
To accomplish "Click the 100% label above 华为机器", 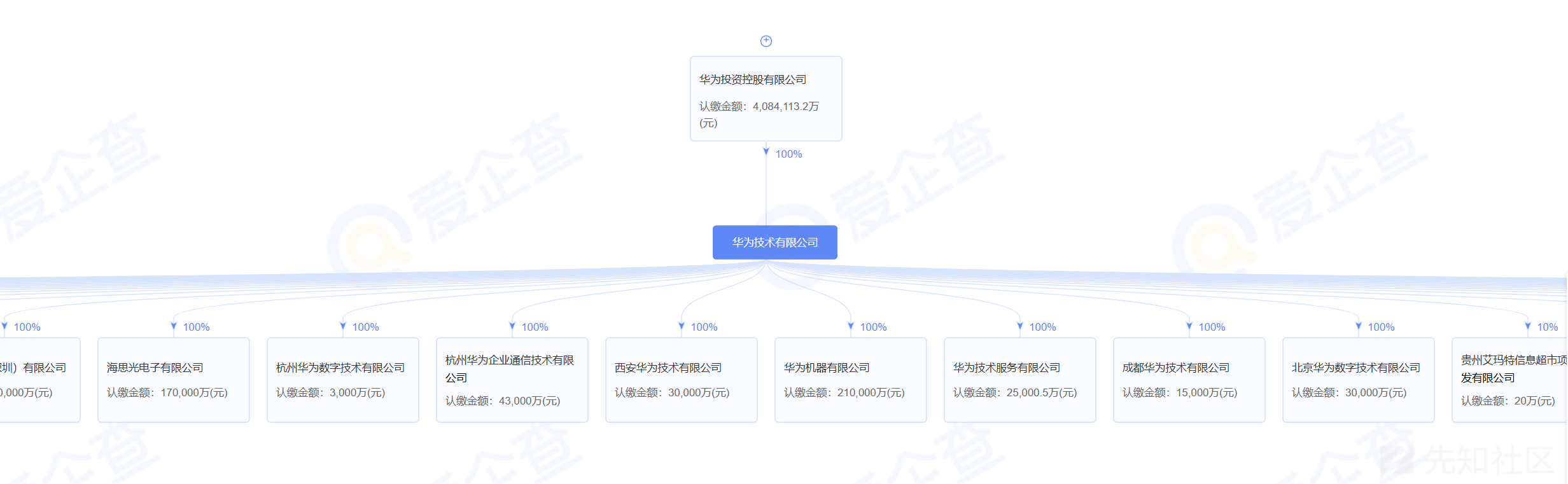I will pos(873,327).
